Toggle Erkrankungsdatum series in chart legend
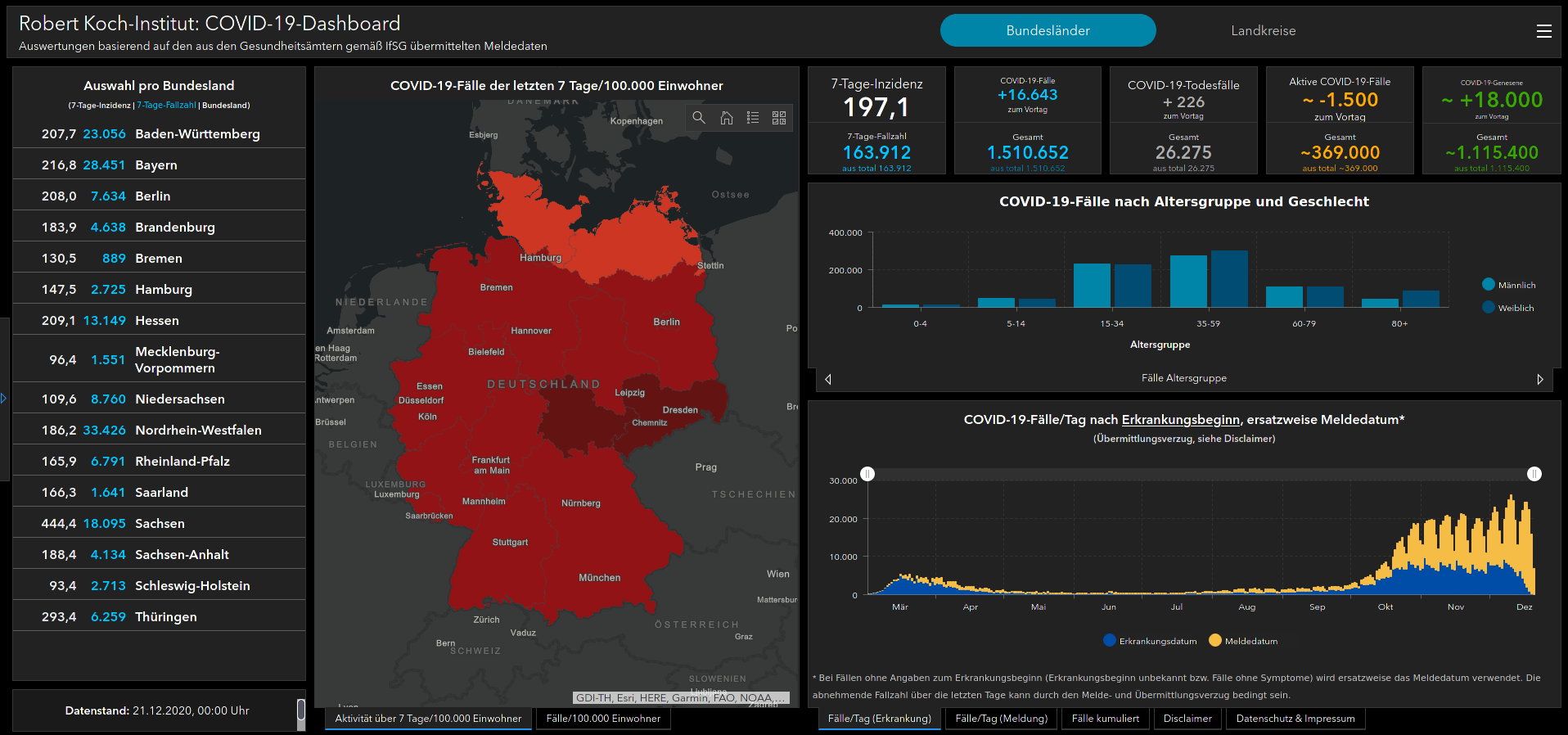Screen dimensions: 1568x735 (x=1110, y=641)
